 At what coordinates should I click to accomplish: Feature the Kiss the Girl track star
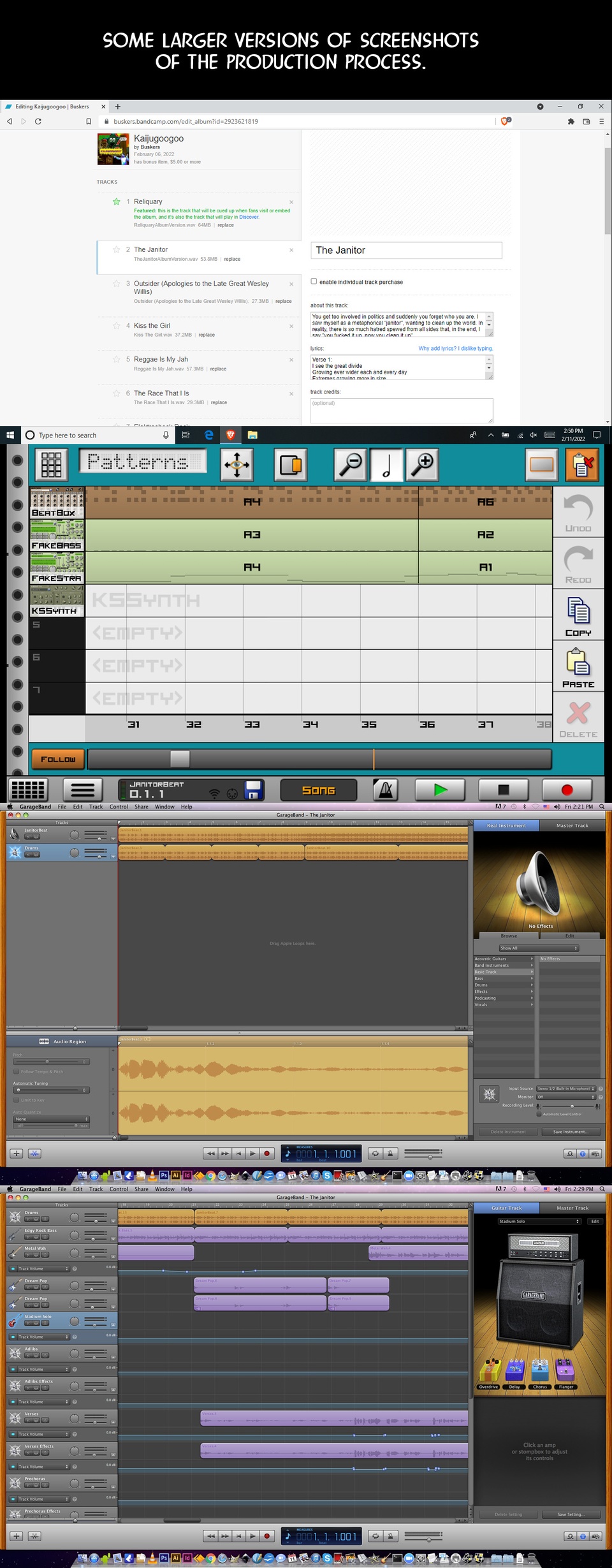click(x=116, y=325)
